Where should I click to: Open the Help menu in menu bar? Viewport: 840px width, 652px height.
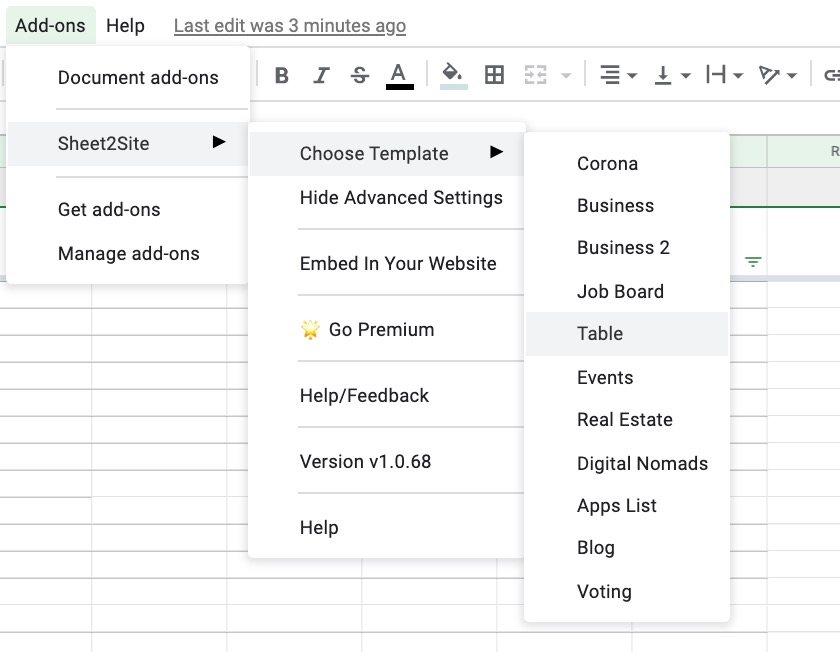tap(125, 26)
